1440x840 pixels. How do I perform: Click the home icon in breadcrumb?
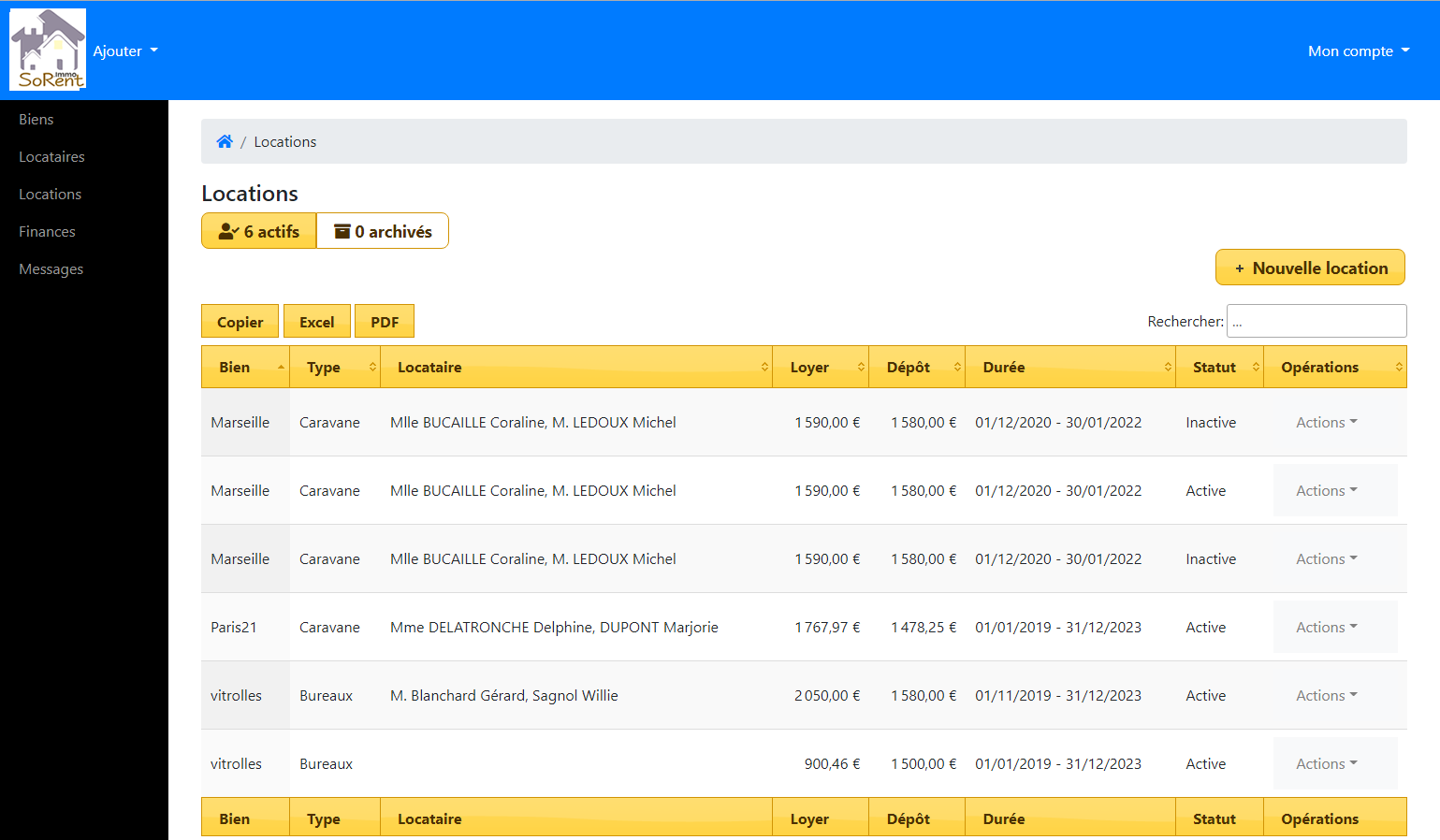click(x=225, y=141)
